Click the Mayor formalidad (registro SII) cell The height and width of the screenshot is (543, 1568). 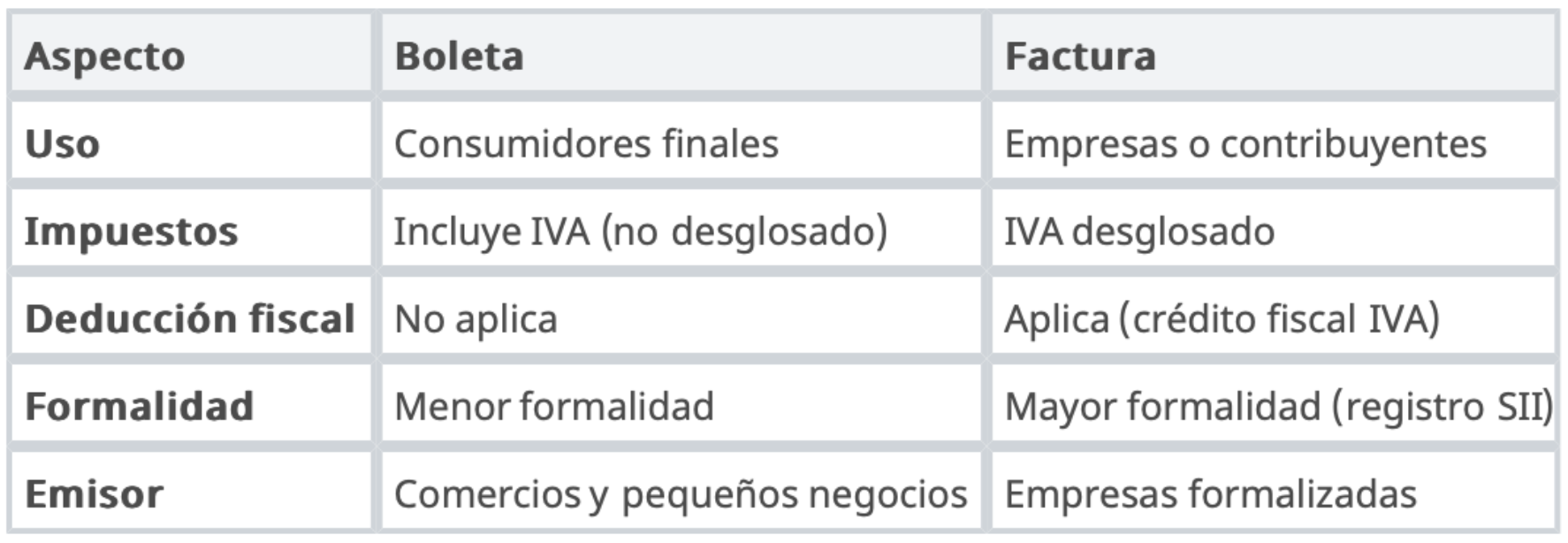(1273, 405)
